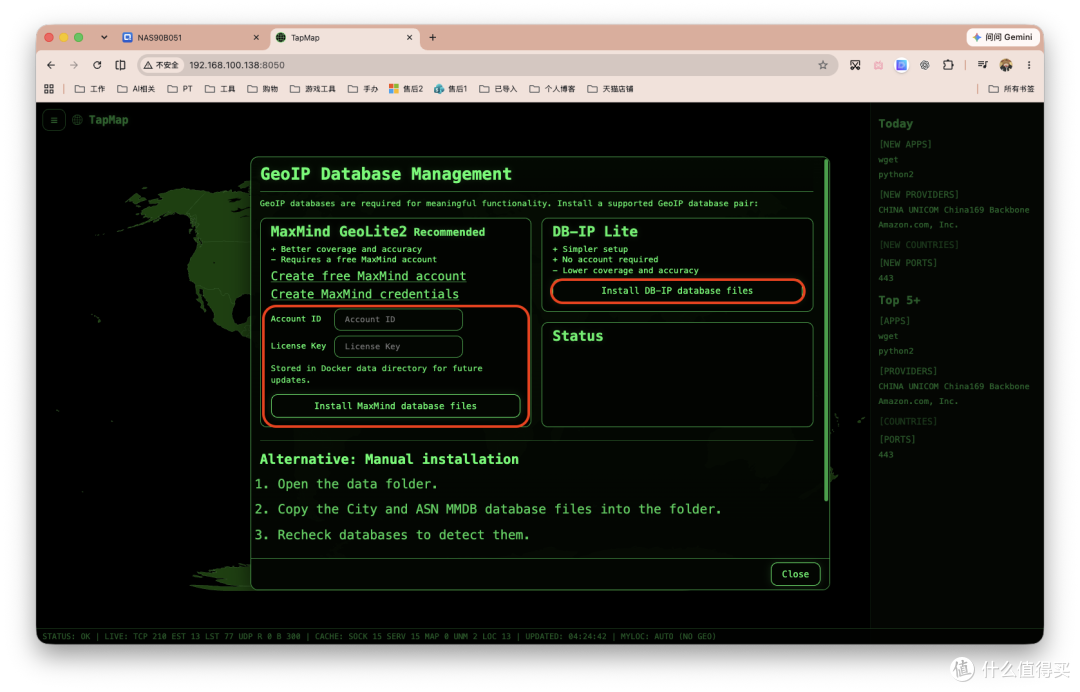Image resolution: width=1080 pixels, height=692 pixels.
Task: Open the 工作 bookmark folder
Action: pyautogui.click(x=90, y=89)
